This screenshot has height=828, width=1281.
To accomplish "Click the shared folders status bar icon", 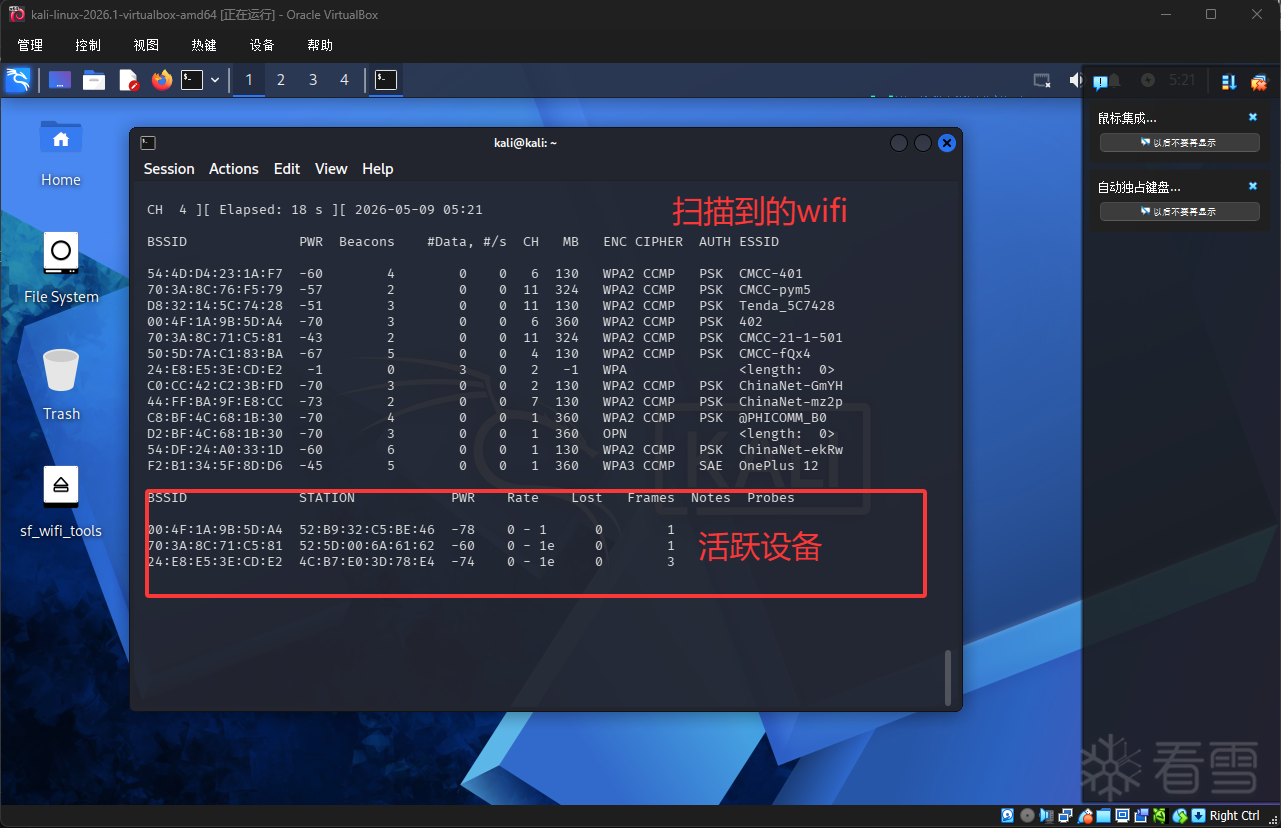I will [1104, 816].
